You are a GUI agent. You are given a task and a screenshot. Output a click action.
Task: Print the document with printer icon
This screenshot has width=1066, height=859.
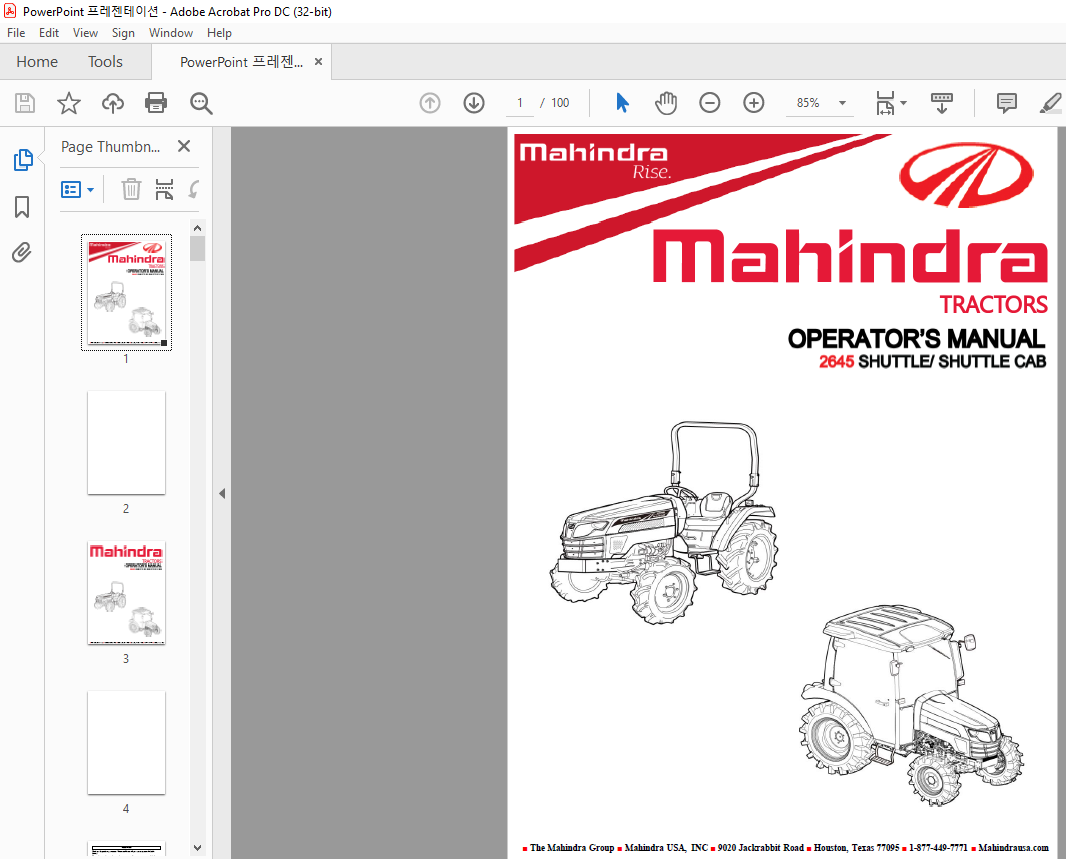tap(156, 103)
